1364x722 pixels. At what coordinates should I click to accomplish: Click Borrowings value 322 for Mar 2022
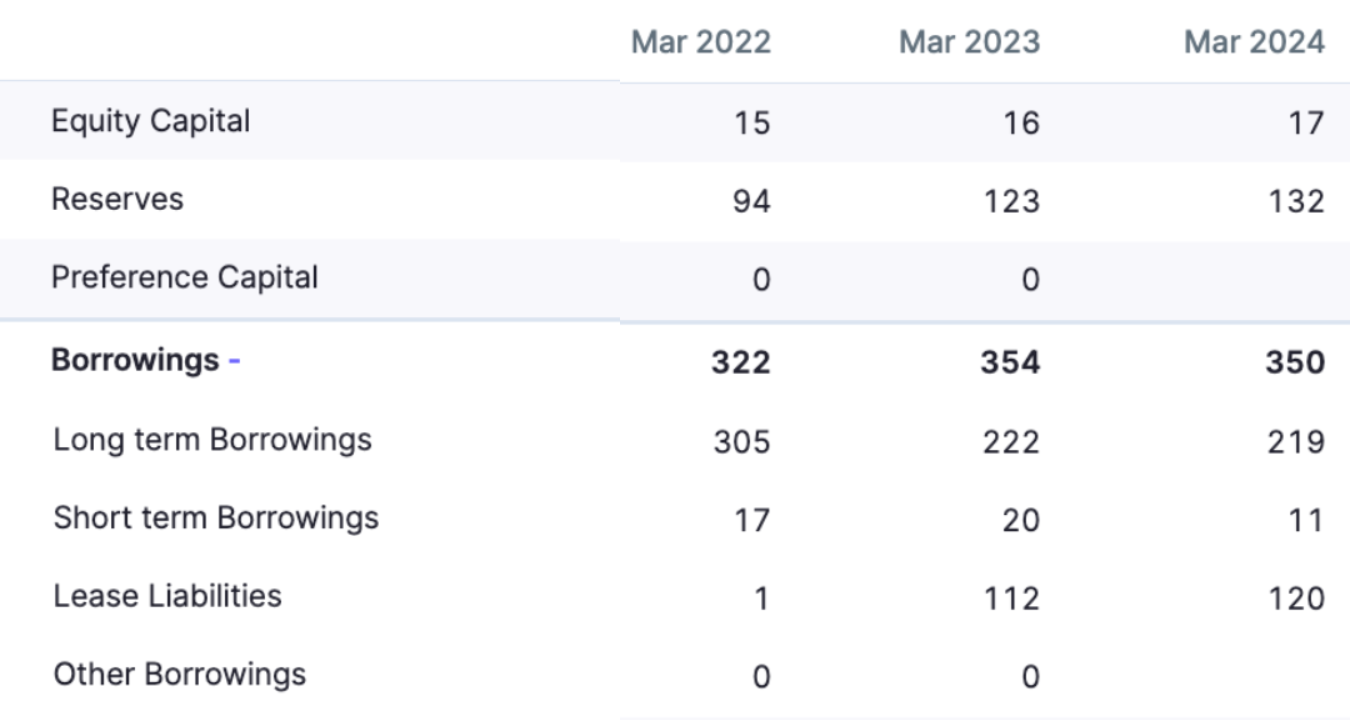click(x=741, y=361)
